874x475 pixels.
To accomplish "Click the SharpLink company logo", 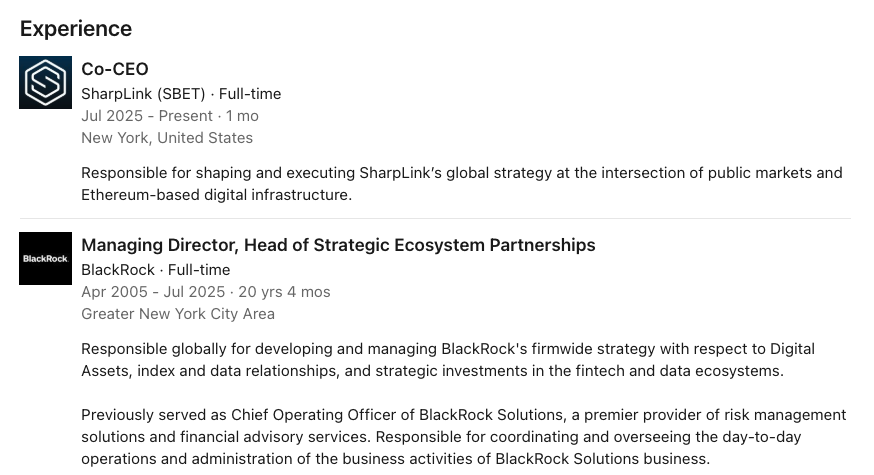I will pos(46,82).
